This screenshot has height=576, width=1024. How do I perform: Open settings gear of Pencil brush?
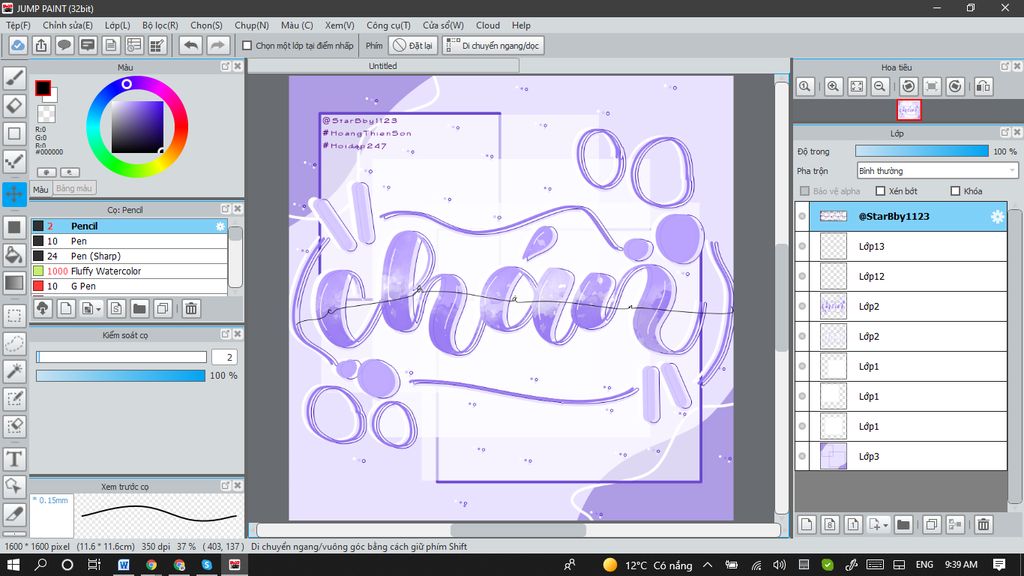point(220,226)
